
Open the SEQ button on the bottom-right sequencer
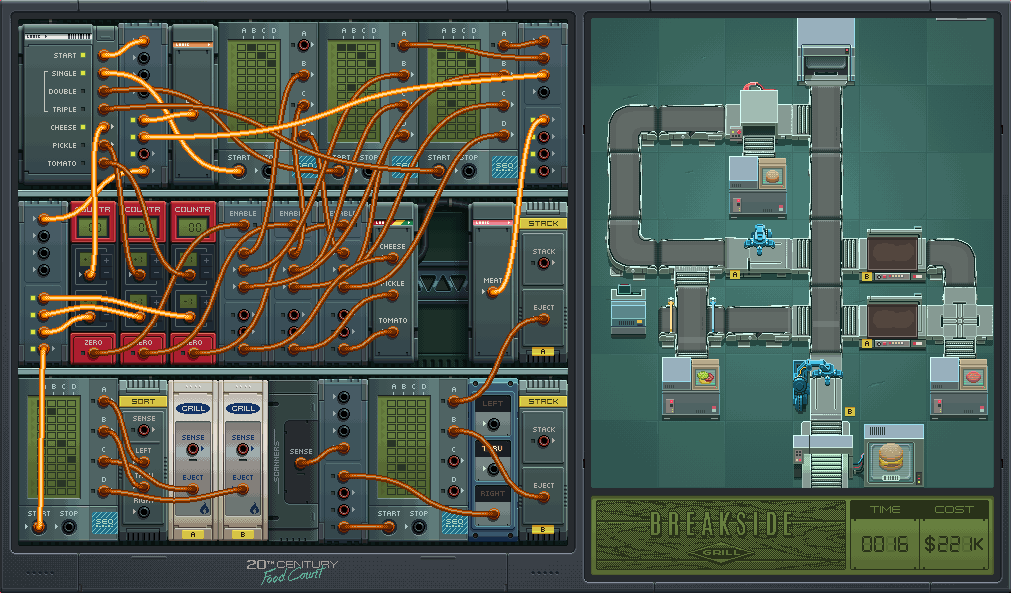pyautogui.click(x=455, y=523)
